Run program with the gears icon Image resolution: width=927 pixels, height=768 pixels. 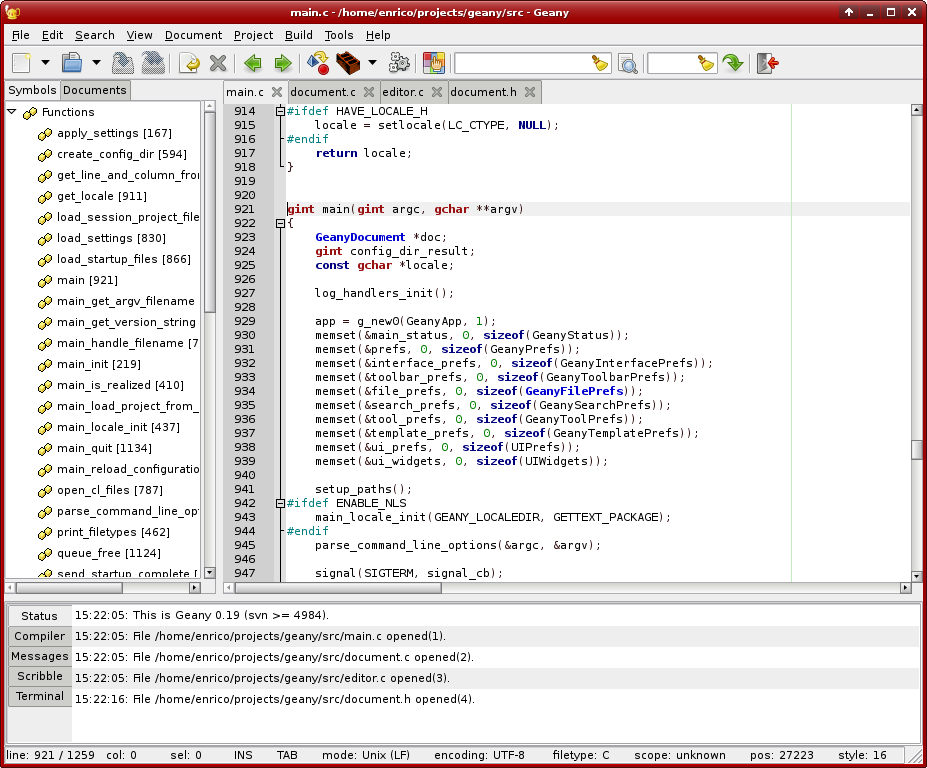click(x=399, y=63)
